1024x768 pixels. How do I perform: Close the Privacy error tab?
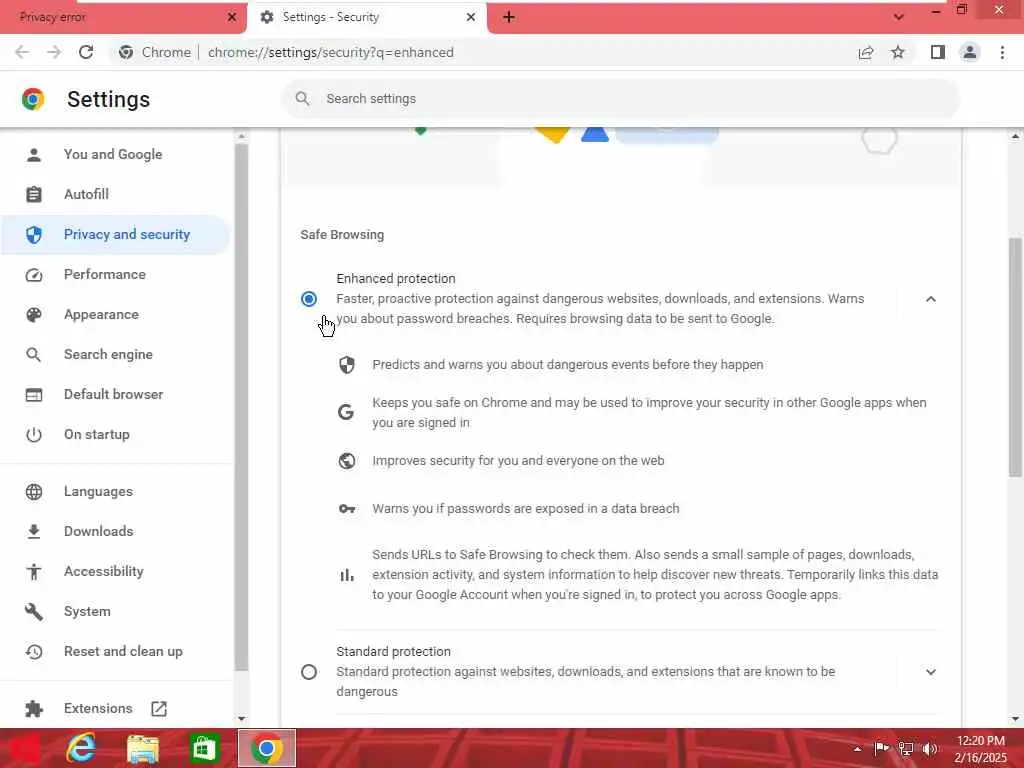[x=232, y=17]
